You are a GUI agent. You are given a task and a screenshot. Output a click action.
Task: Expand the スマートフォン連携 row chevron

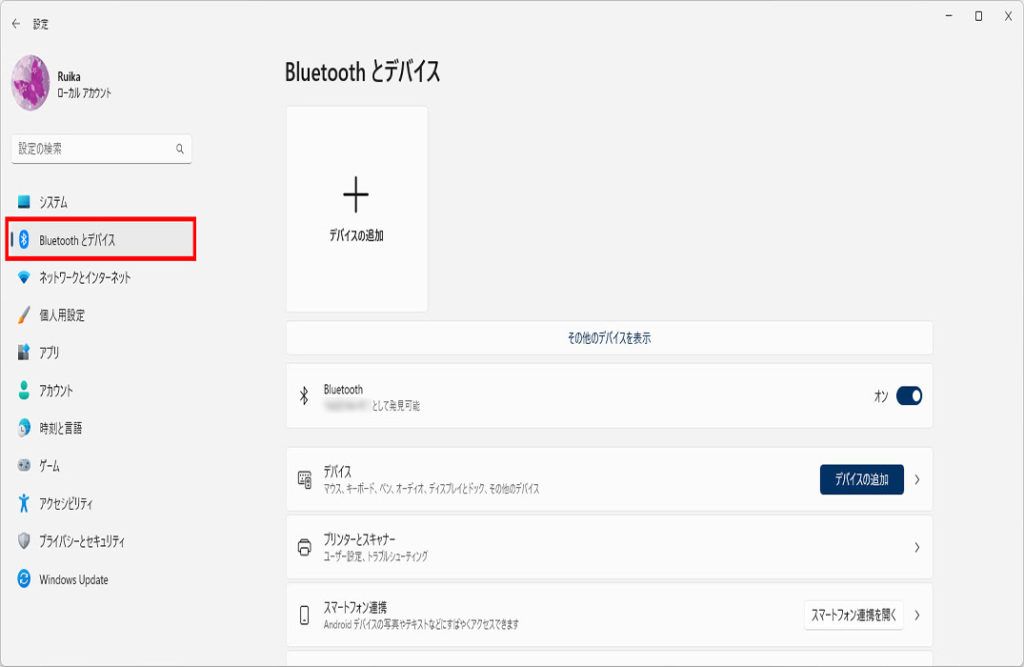tap(917, 616)
